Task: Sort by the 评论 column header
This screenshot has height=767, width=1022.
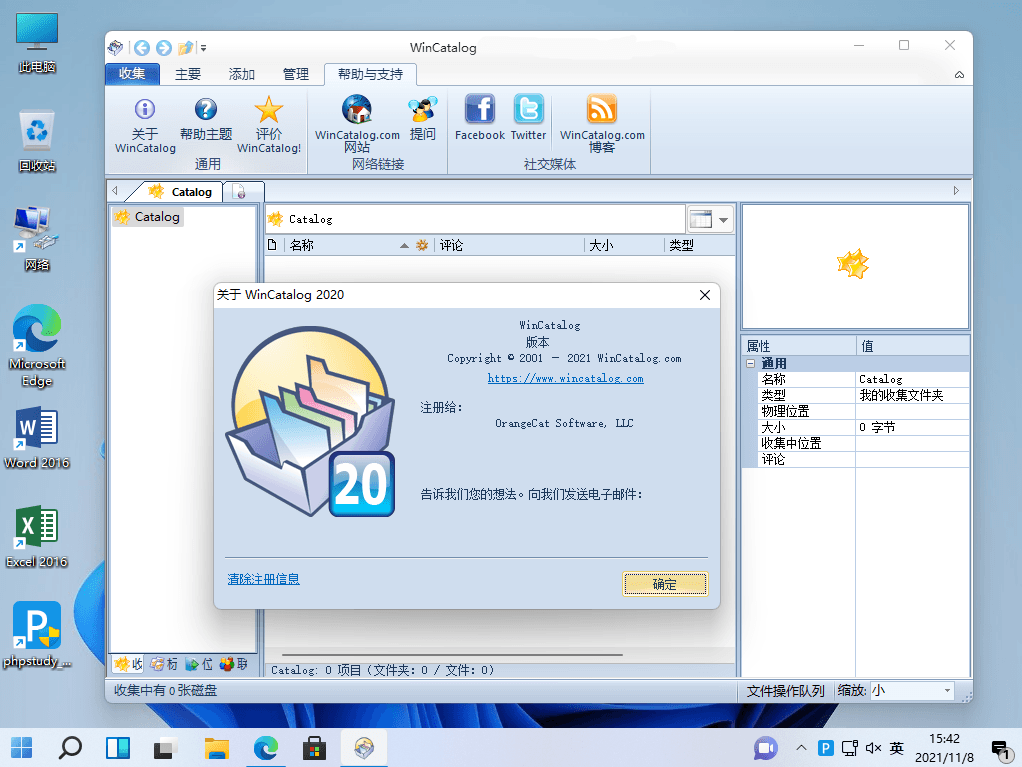Action: (508, 245)
